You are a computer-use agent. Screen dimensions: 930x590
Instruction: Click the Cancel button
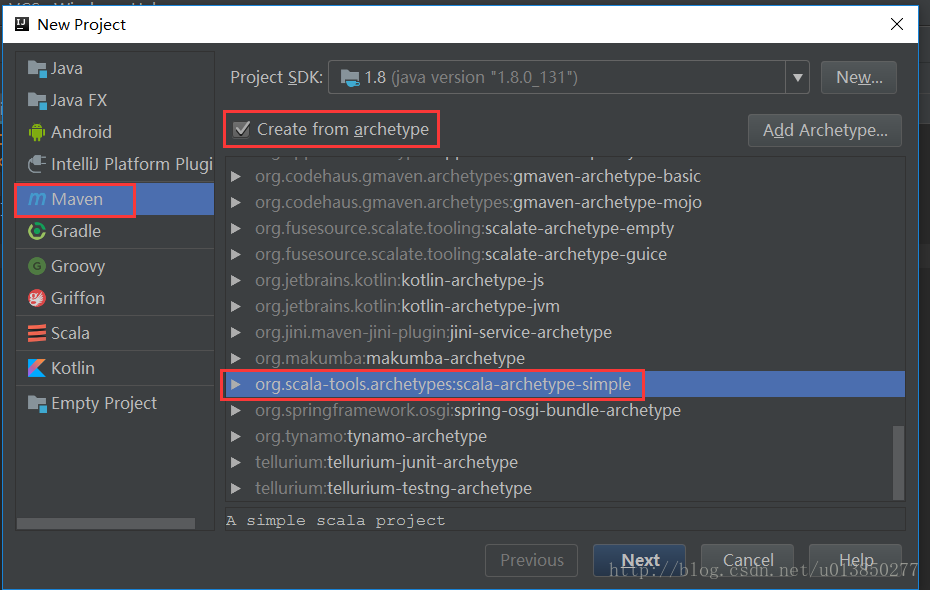[747, 560]
